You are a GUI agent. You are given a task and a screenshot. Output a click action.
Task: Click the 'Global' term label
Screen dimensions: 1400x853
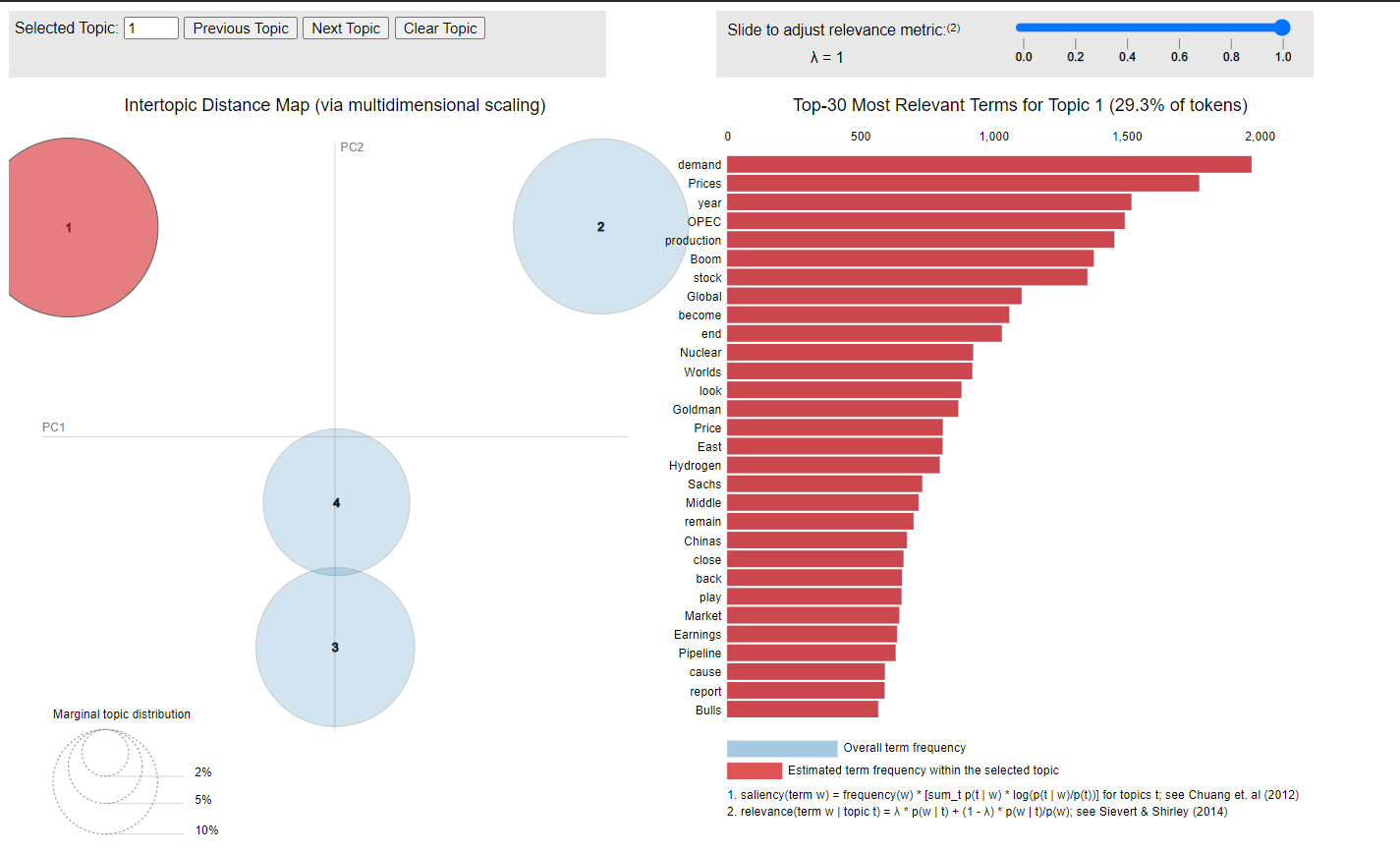tap(704, 297)
